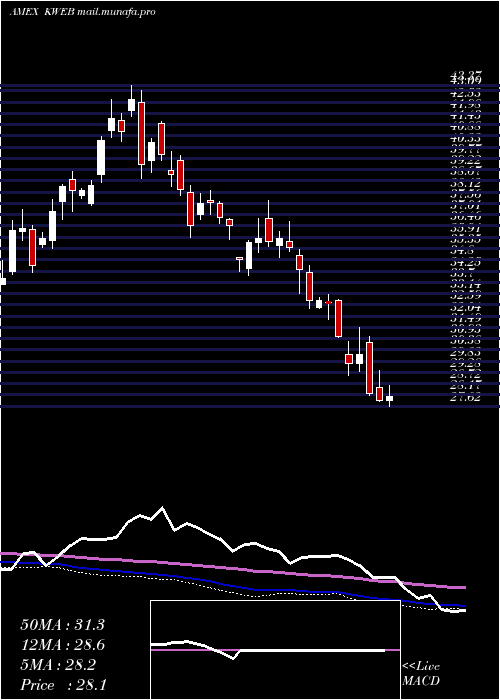
Task: Click the 31.49 price axis label
Action: pos(466,319)
